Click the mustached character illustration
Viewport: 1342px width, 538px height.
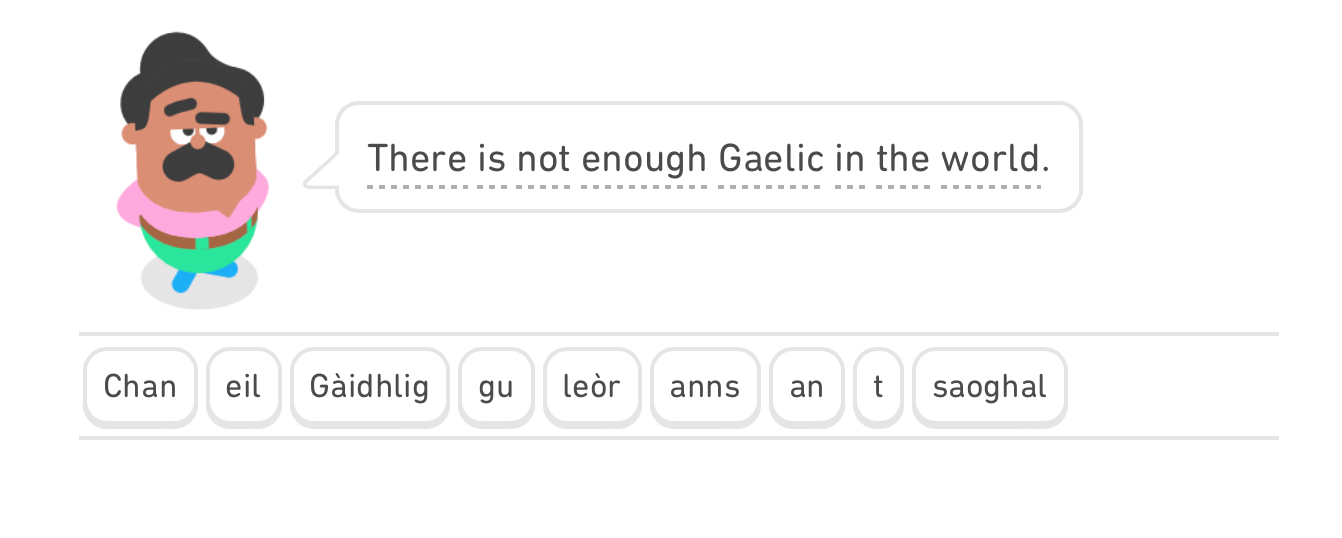(x=193, y=170)
